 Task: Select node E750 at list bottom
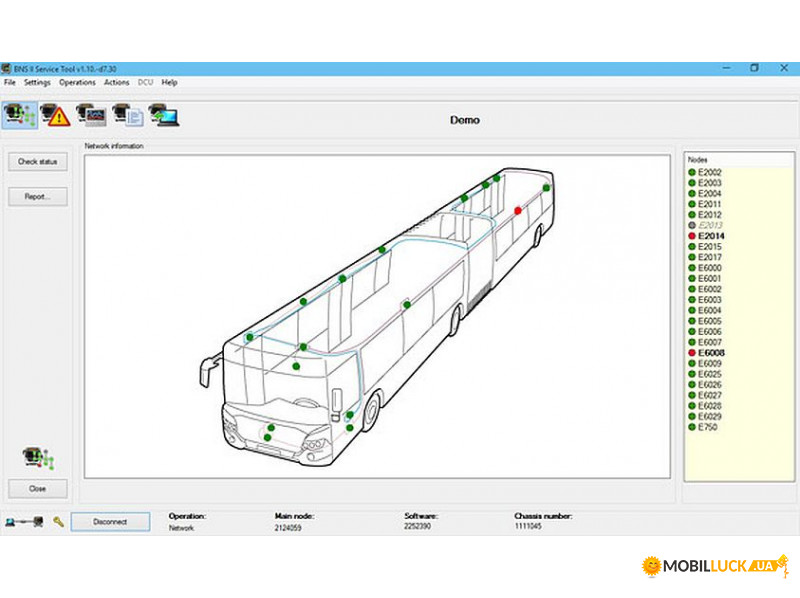707,427
